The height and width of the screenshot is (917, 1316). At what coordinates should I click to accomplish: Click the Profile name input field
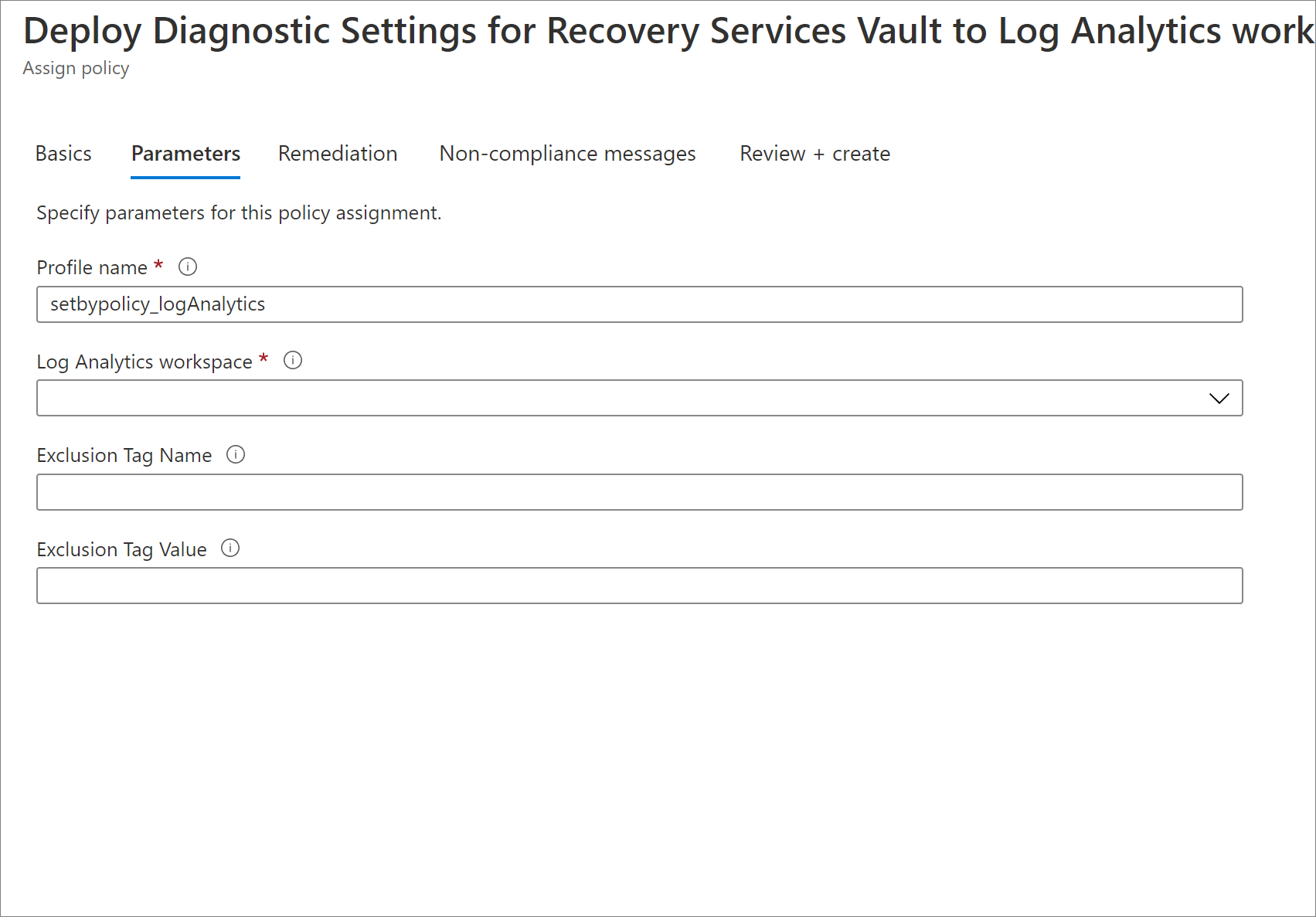tap(640, 304)
